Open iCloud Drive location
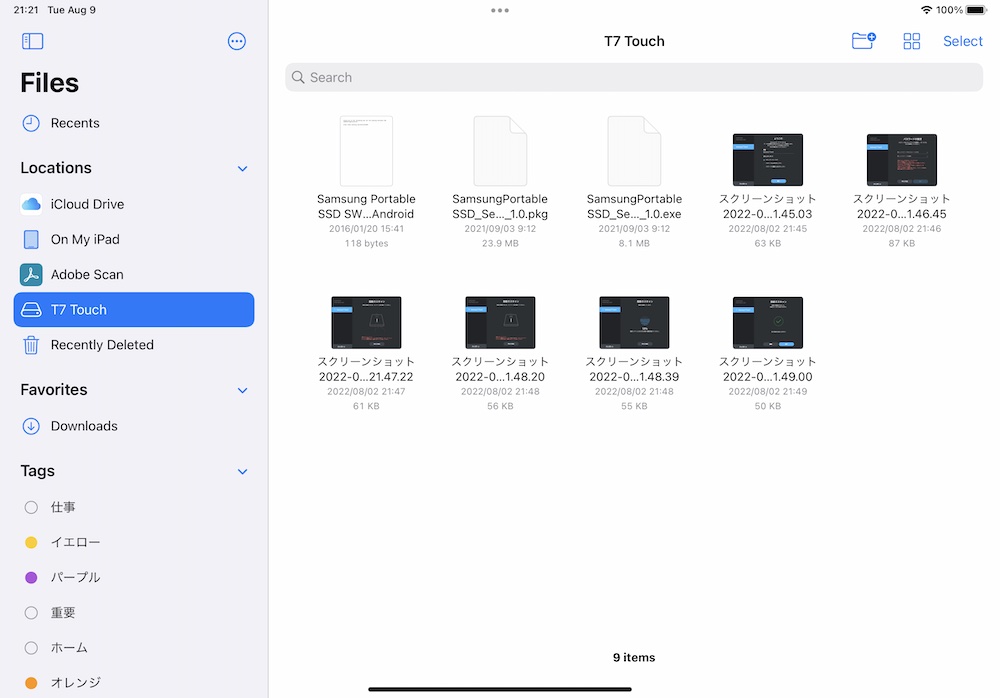Image resolution: width=1000 pixels, height=698 pixels. 133,204
